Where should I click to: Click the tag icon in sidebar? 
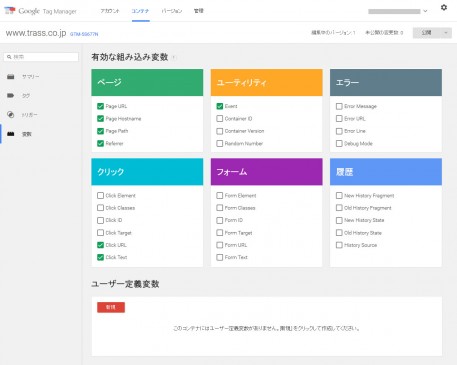click(x=11, y=96)
